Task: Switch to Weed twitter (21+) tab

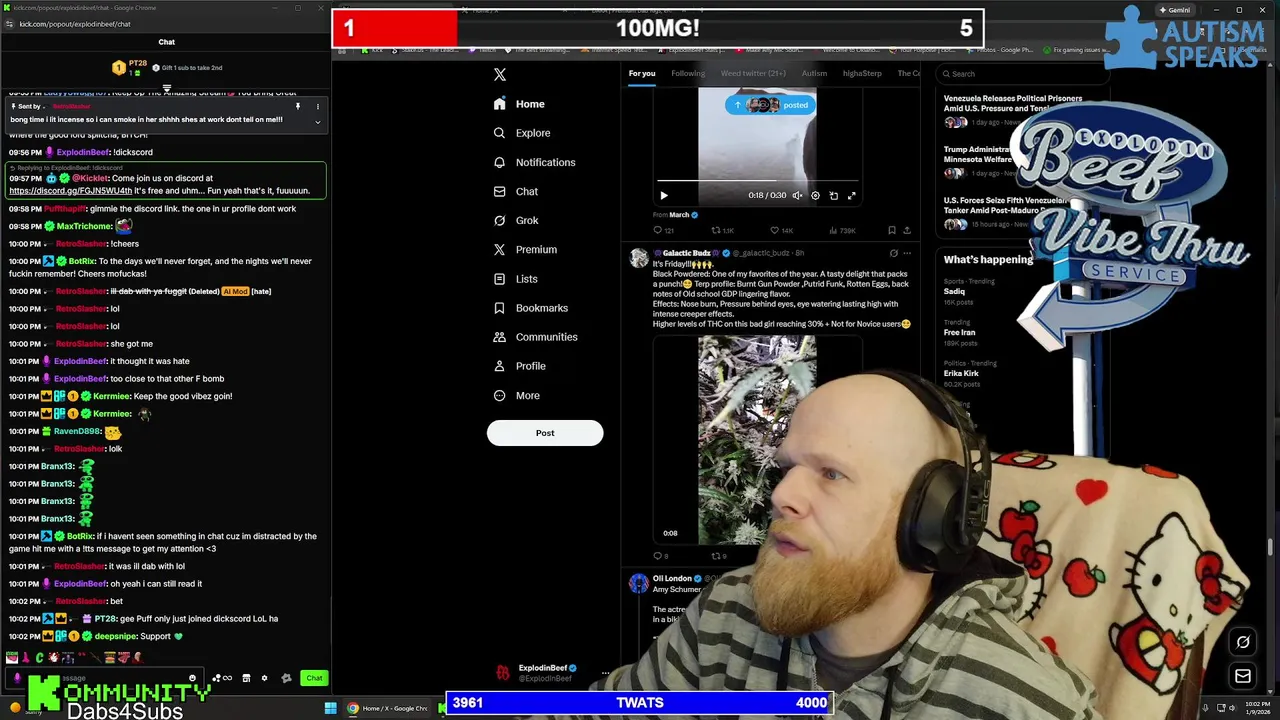Action: (x=753, y=73)
